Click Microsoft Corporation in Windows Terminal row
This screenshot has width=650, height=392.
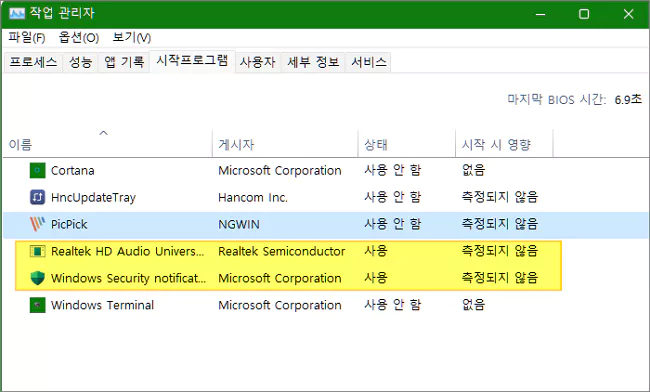point(280,305)
